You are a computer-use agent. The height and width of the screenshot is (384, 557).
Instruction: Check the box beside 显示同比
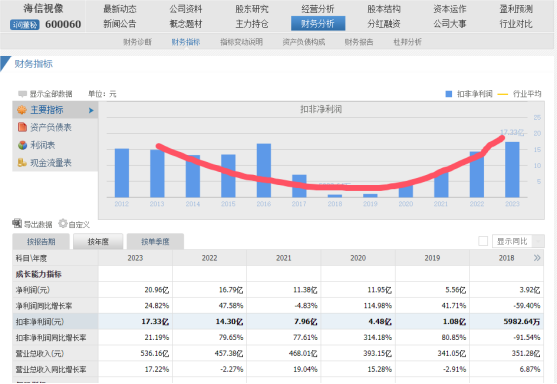(483, 241)
